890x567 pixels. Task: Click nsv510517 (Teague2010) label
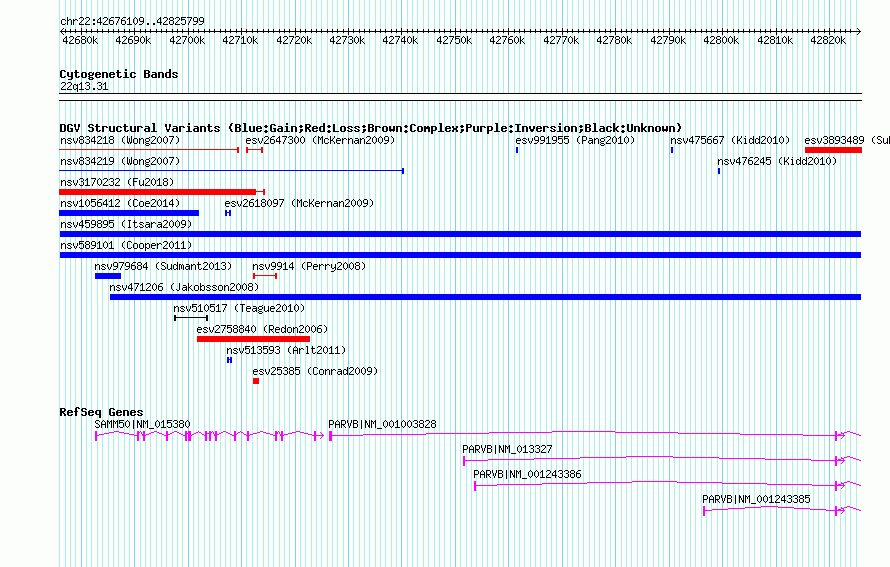[x=239, y=308]
